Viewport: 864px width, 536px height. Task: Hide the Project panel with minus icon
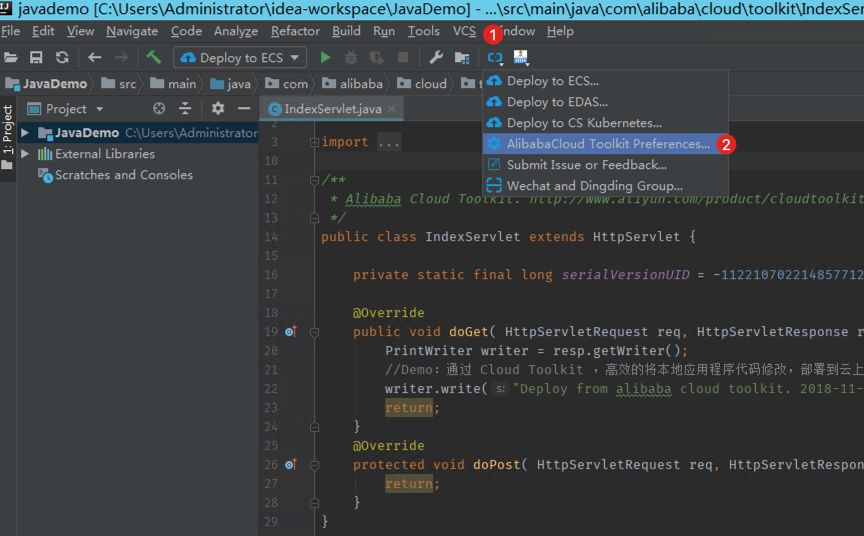click(x=244, y=109)
